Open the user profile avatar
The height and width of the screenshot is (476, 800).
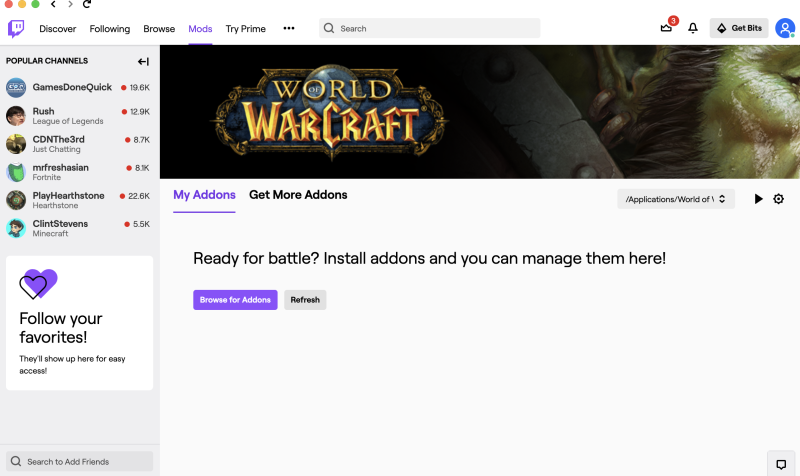click(785, 28)
